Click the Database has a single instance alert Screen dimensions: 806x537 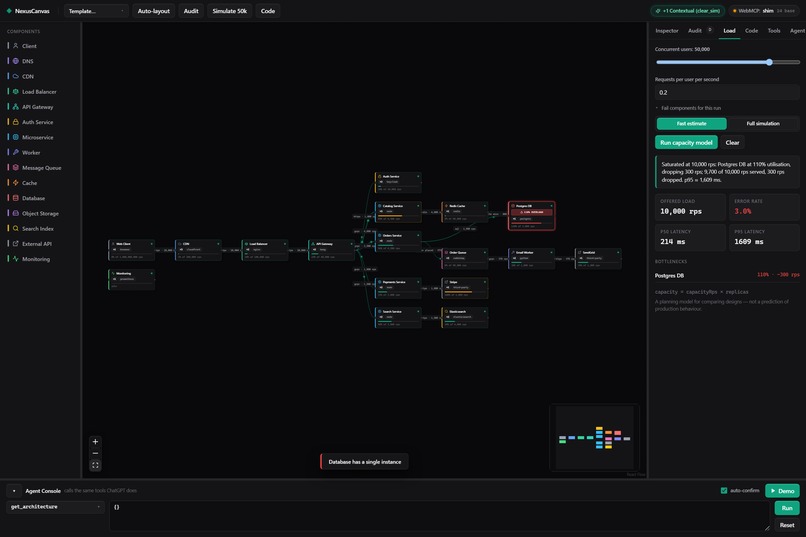364,461
